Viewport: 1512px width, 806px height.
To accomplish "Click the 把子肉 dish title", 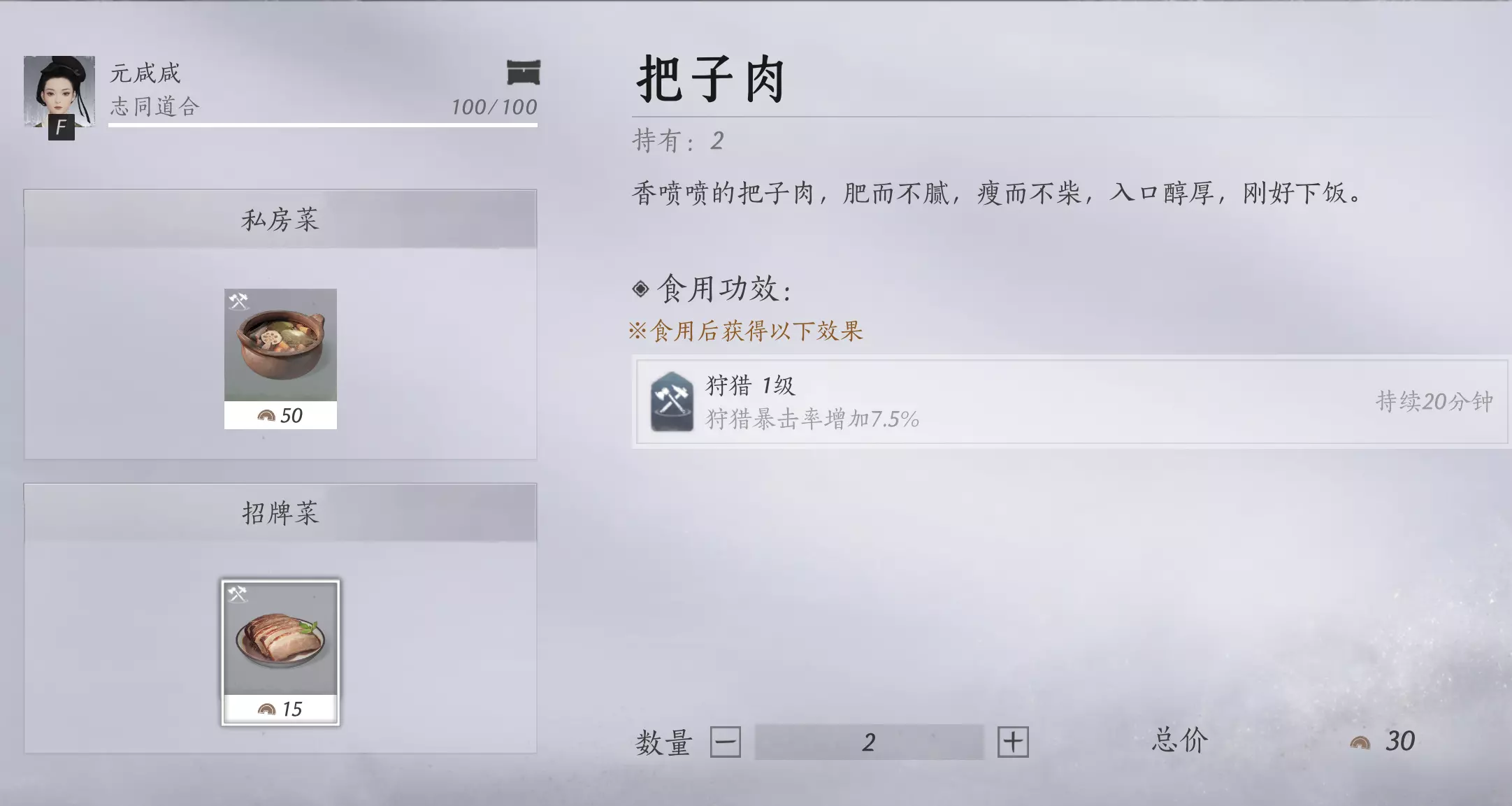I will coord(711,79).
